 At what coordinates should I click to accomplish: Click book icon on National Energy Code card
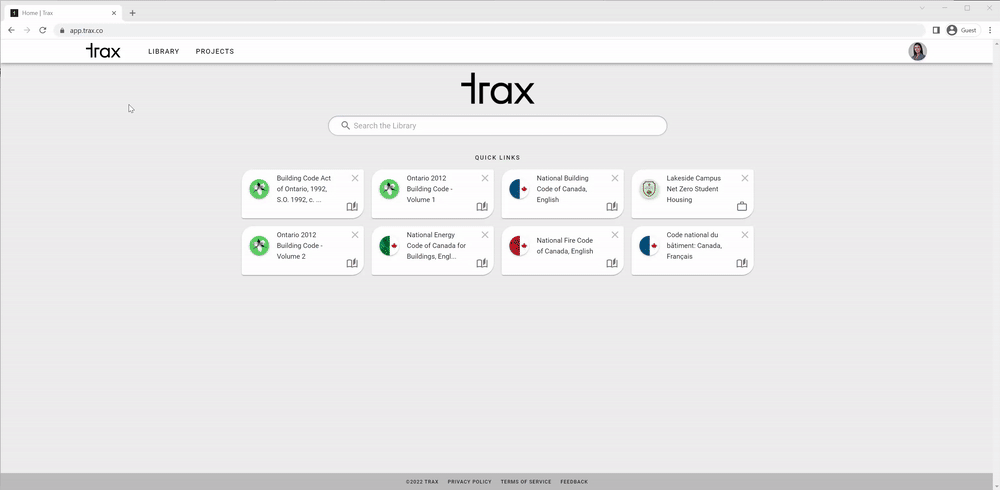(x=482, y=263)
